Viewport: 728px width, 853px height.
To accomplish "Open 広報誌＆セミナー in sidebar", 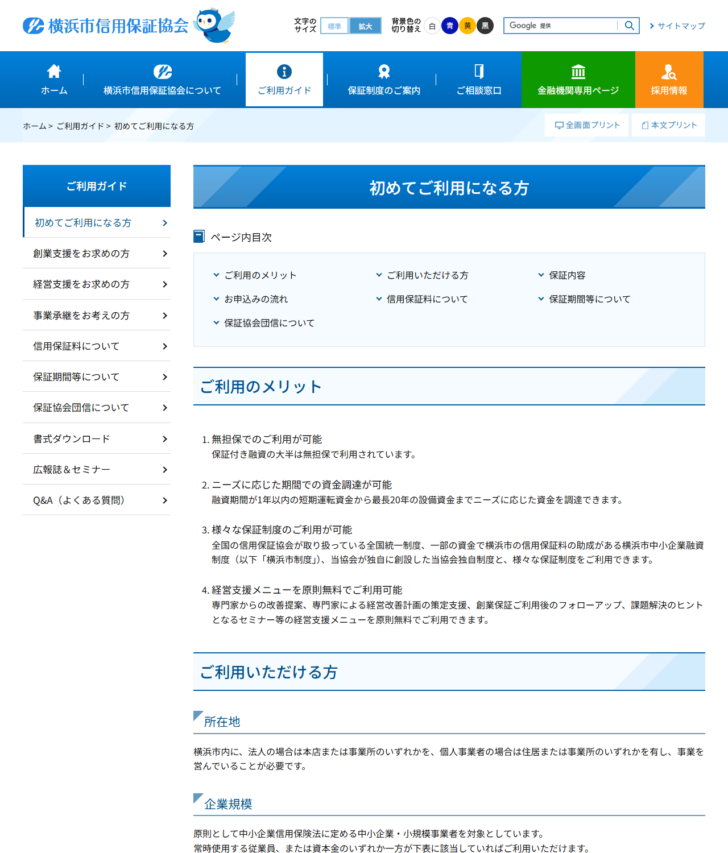I will click(x=97, y=469).
